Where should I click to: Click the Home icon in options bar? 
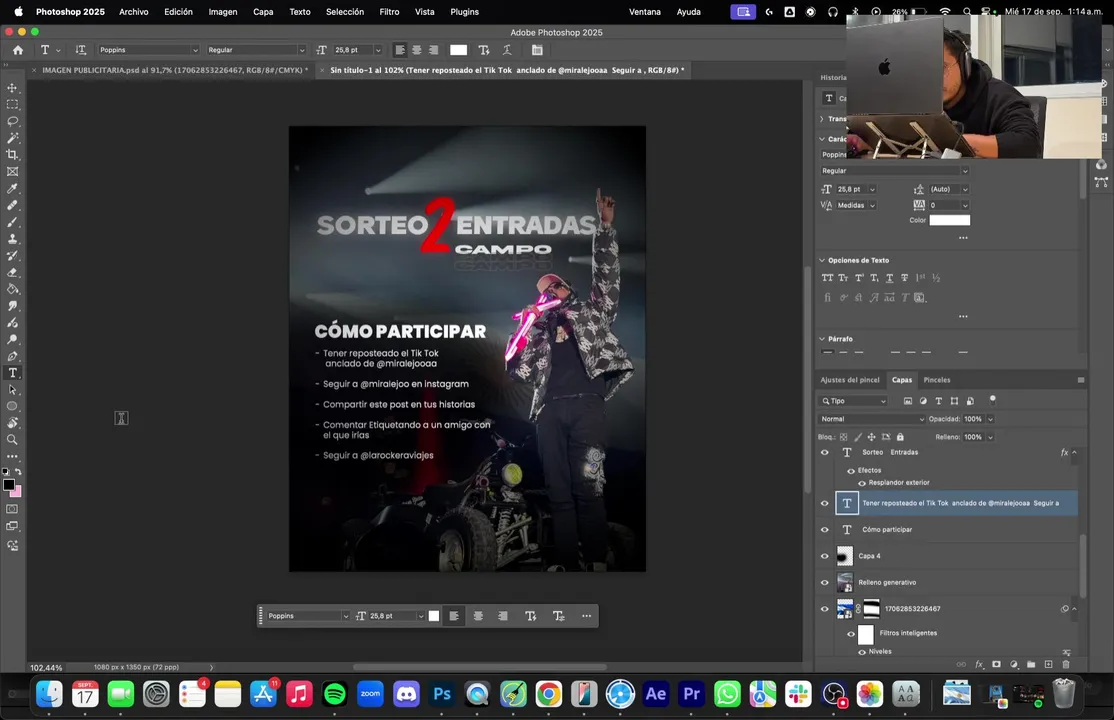(18, 50)
